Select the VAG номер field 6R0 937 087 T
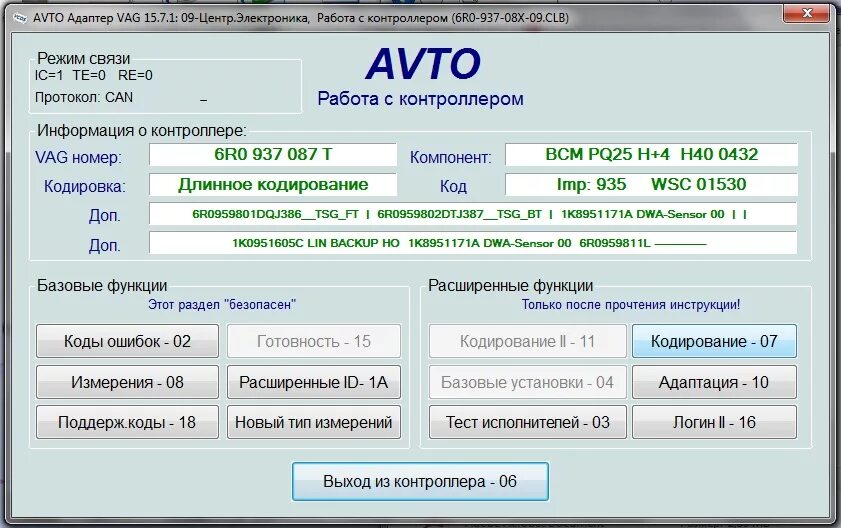Screen dimensions: 841x528 click(273, 155)
